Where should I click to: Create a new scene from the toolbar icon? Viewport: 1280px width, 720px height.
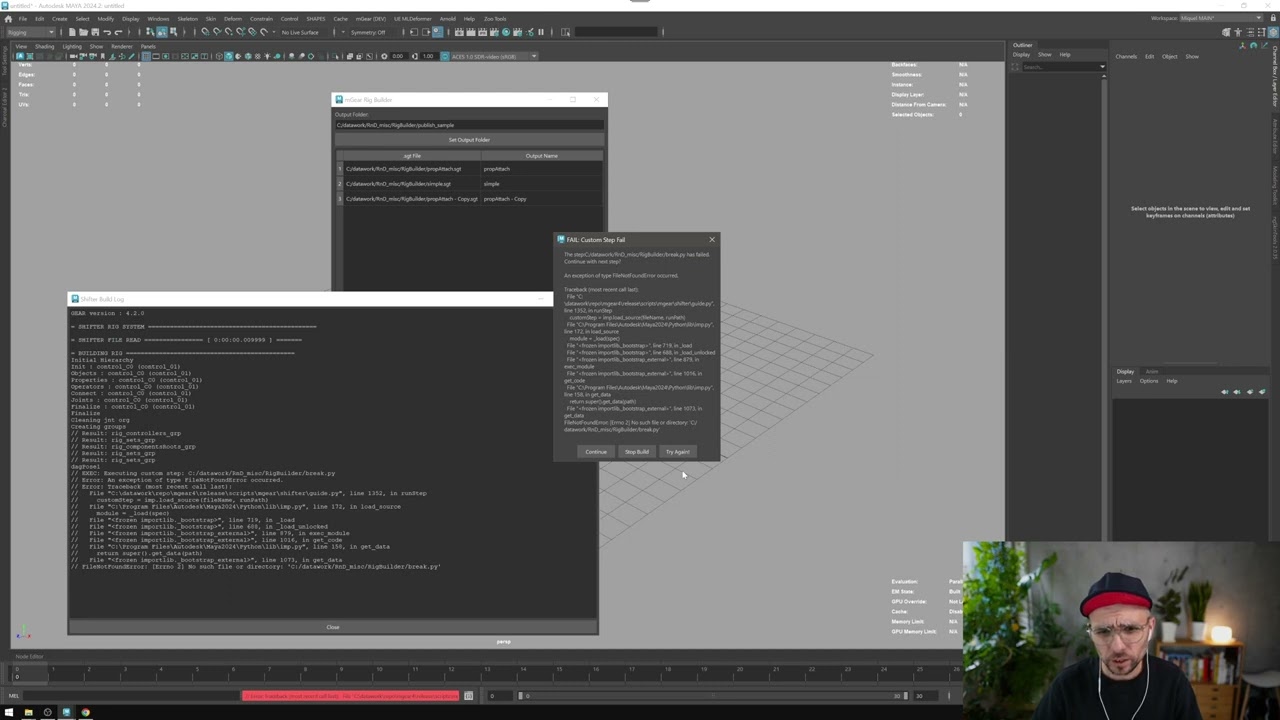click(x=72, y=32)
